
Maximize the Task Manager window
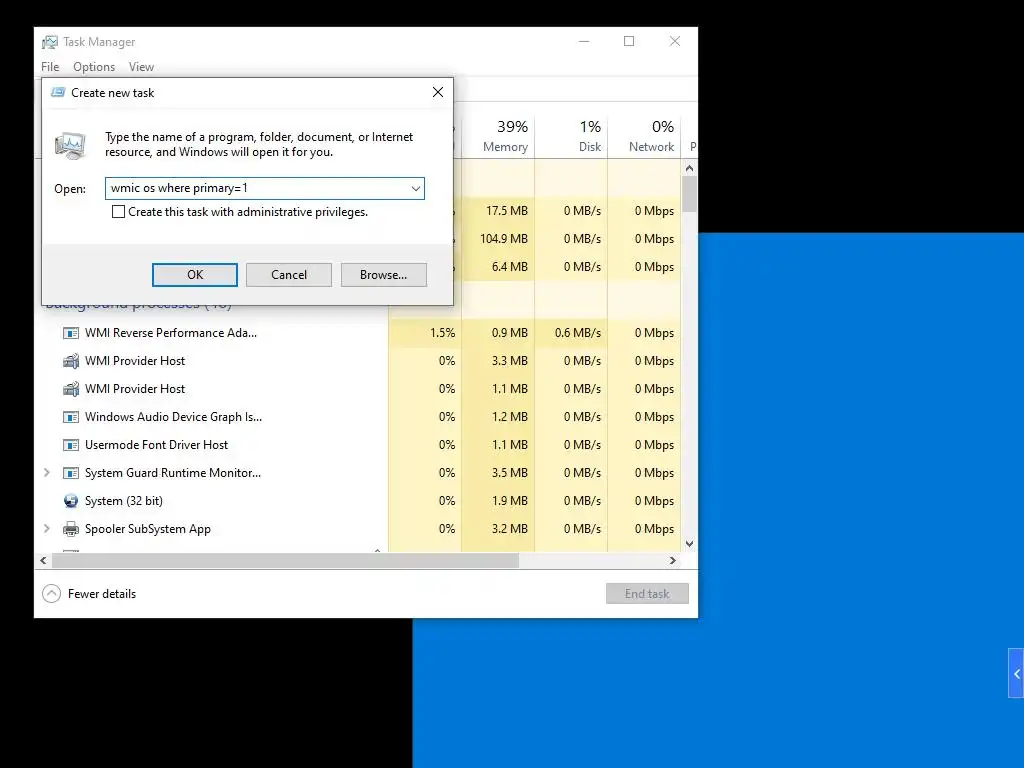coord(629,41)
